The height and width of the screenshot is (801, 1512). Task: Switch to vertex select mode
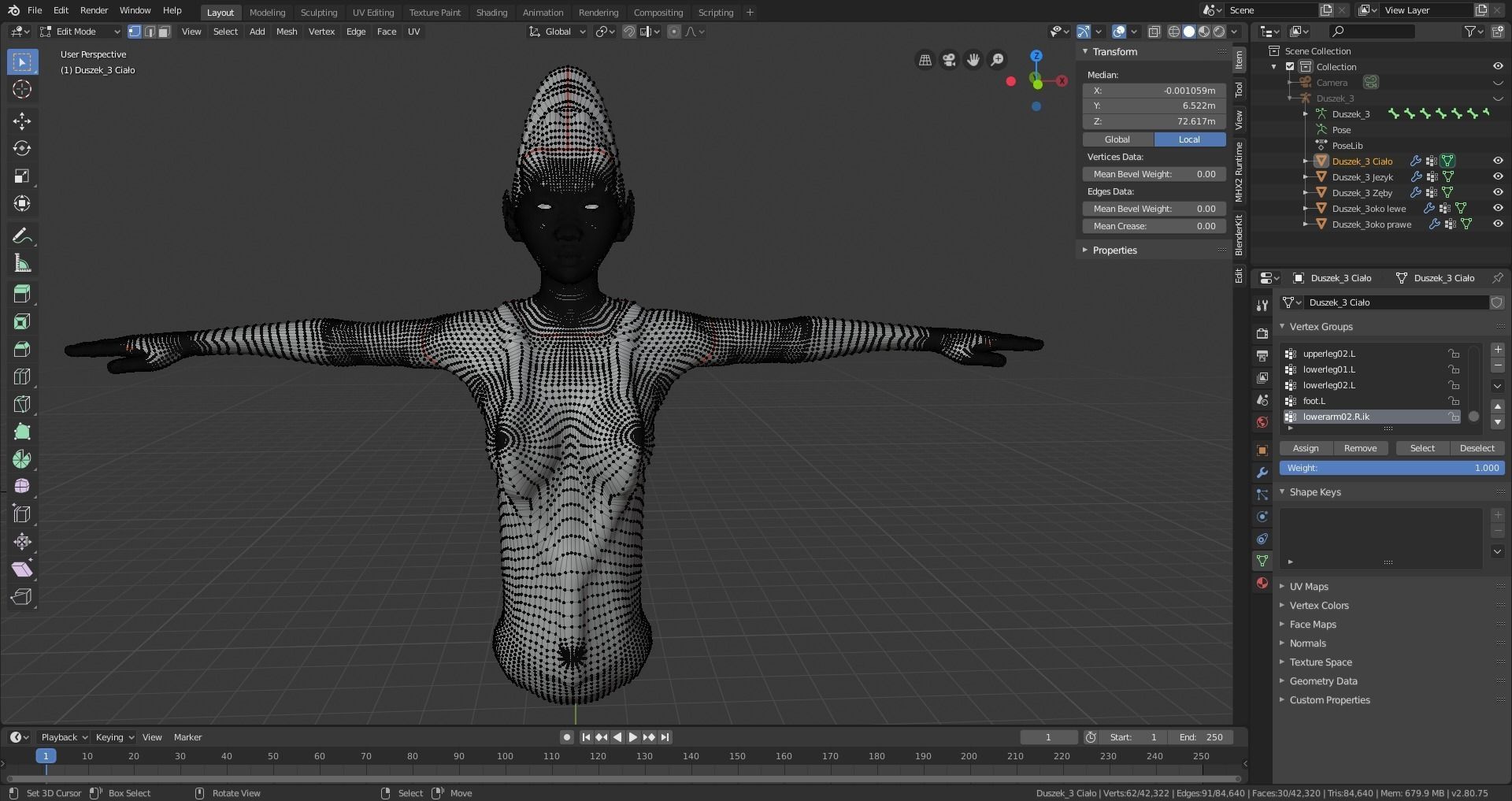click(135, 32)
